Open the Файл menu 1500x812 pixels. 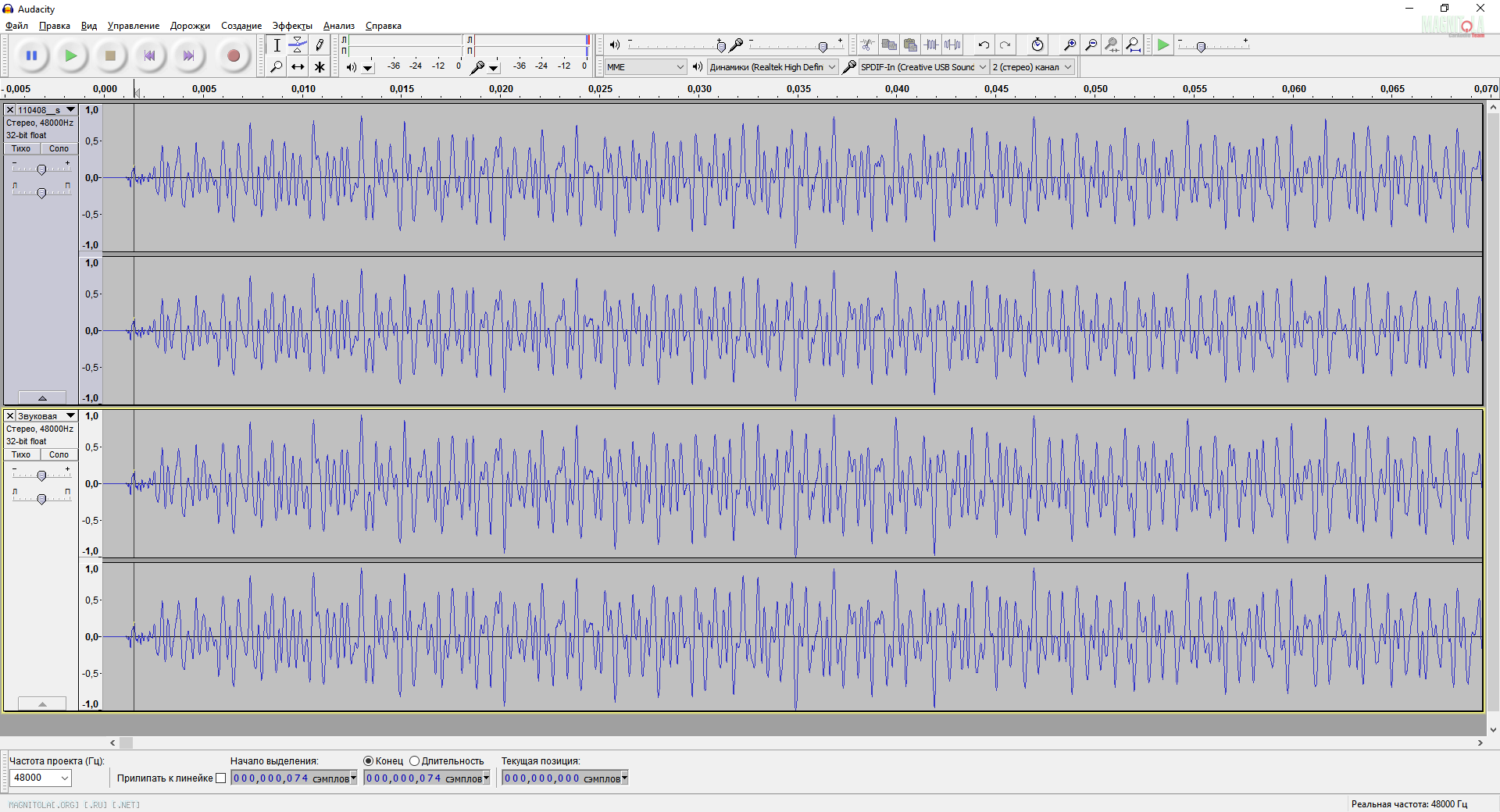[16, 26]
